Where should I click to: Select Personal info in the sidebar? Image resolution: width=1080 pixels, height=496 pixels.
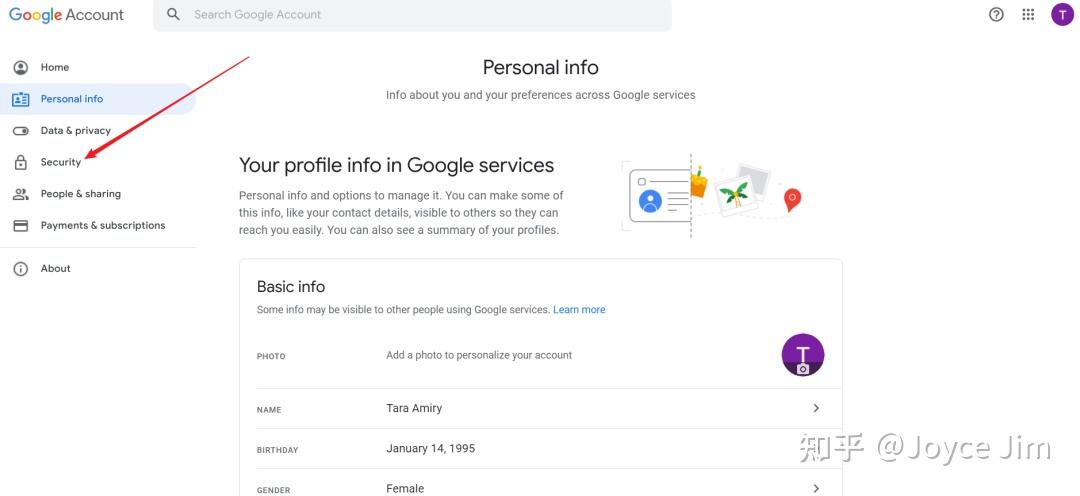72,99
